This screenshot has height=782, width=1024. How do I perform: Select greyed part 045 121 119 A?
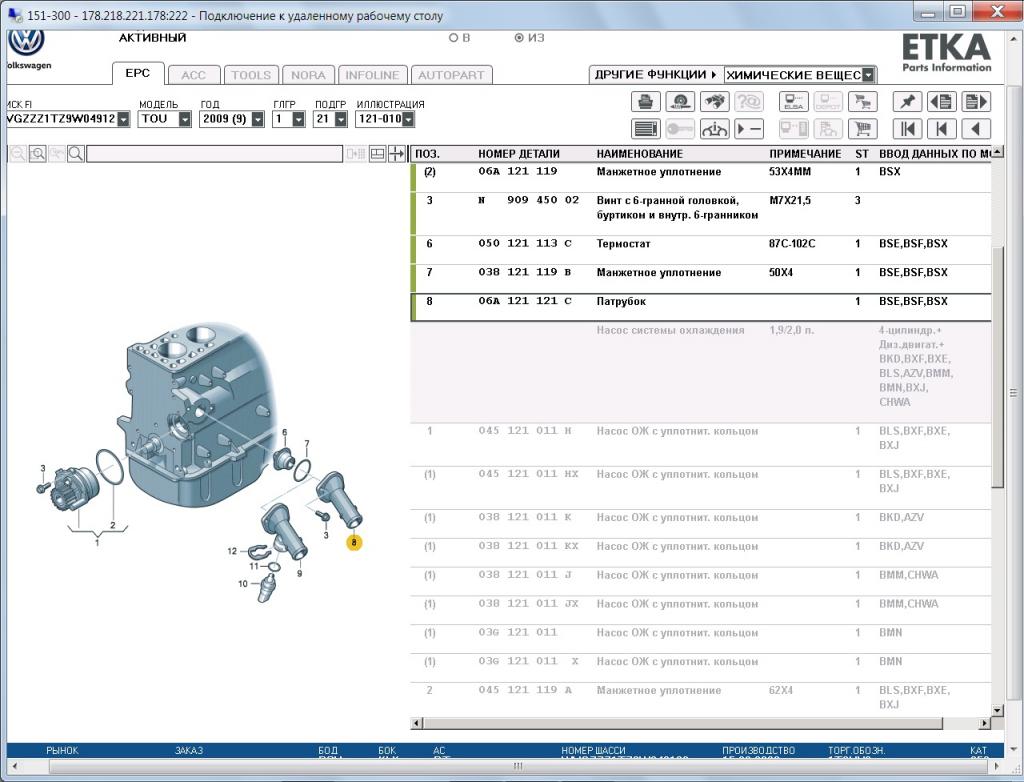(x=525, y=690)
